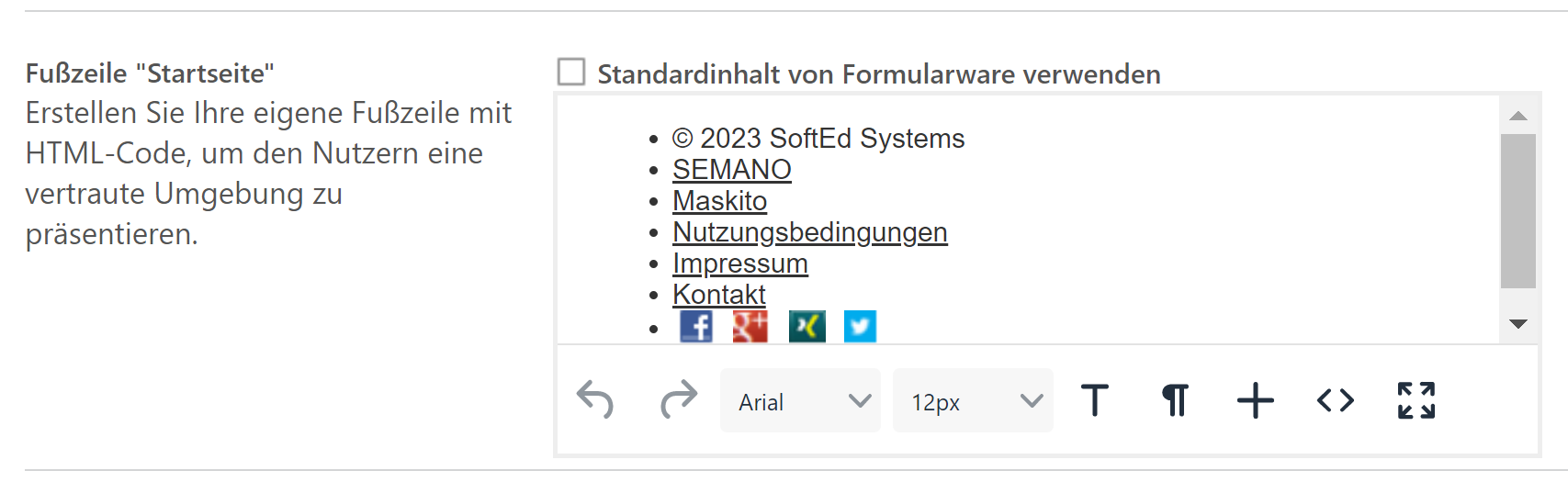Image resolution: width=1568 pixels, height=482 pixels.
Task: Open the paragraph formatting pilcrow icon
Action: [1176, 400]
